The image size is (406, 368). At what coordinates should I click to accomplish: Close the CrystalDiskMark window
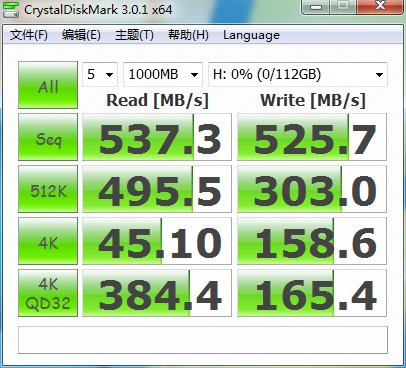coord(380,7)
